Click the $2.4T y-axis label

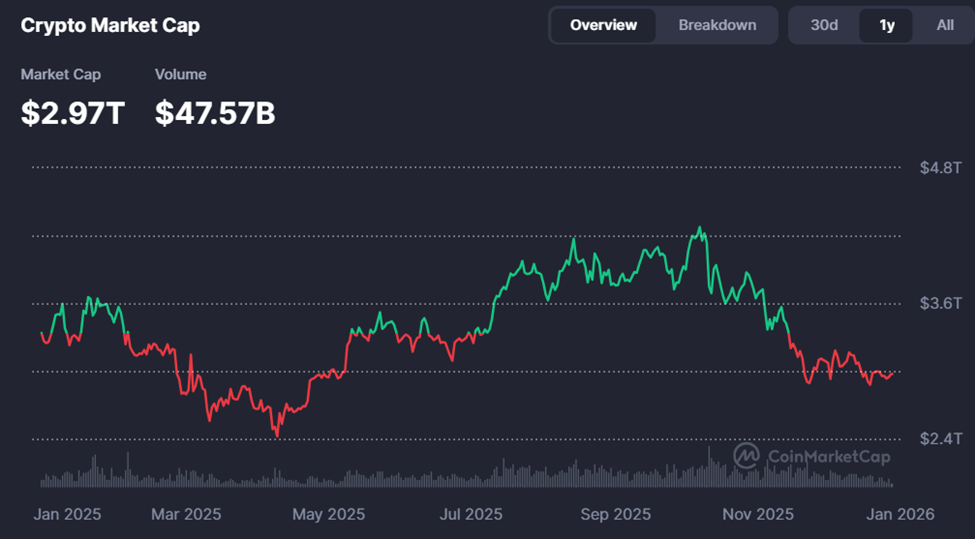pos(941,438)
